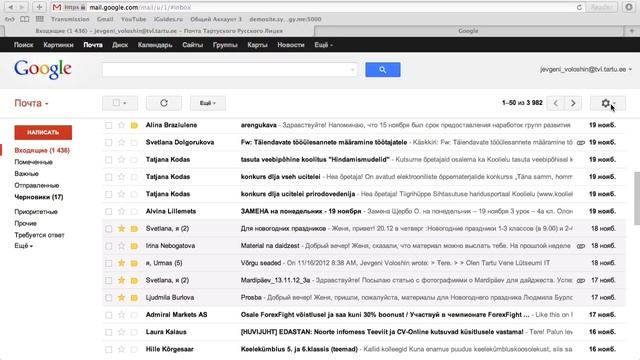Open 'Поиск' in the Google bar
This screenshot has width=640, height=360.
(23, 45)
